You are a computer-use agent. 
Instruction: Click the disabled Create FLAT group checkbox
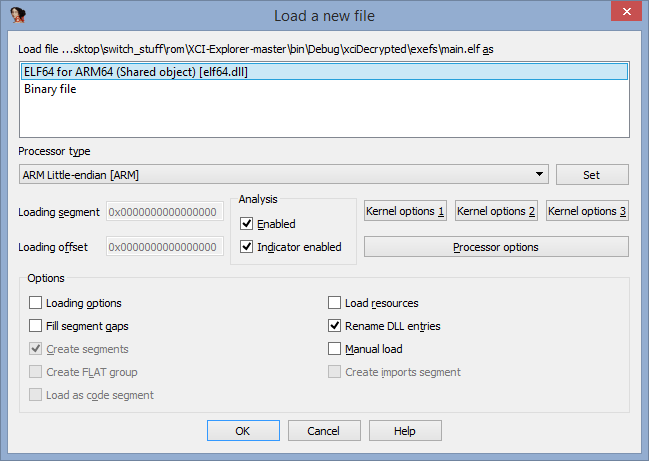[35, 372]
